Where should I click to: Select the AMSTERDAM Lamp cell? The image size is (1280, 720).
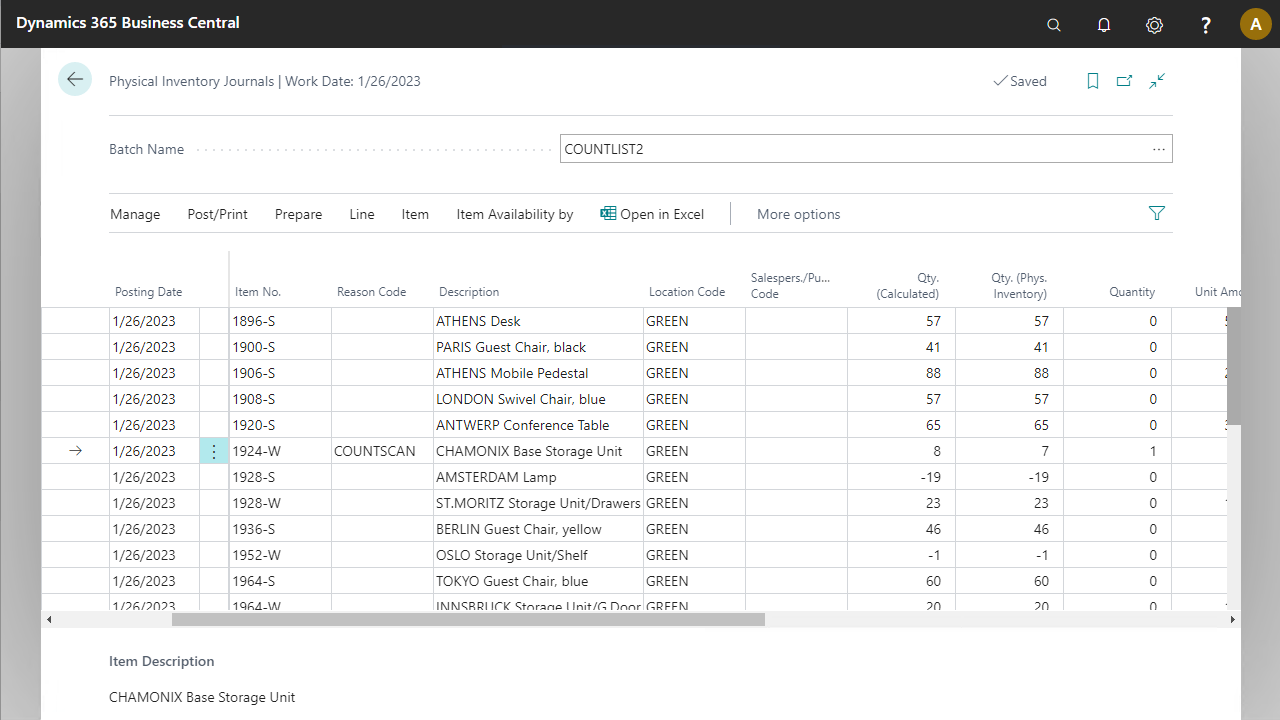pyautogui.click(x=538, y=477)
